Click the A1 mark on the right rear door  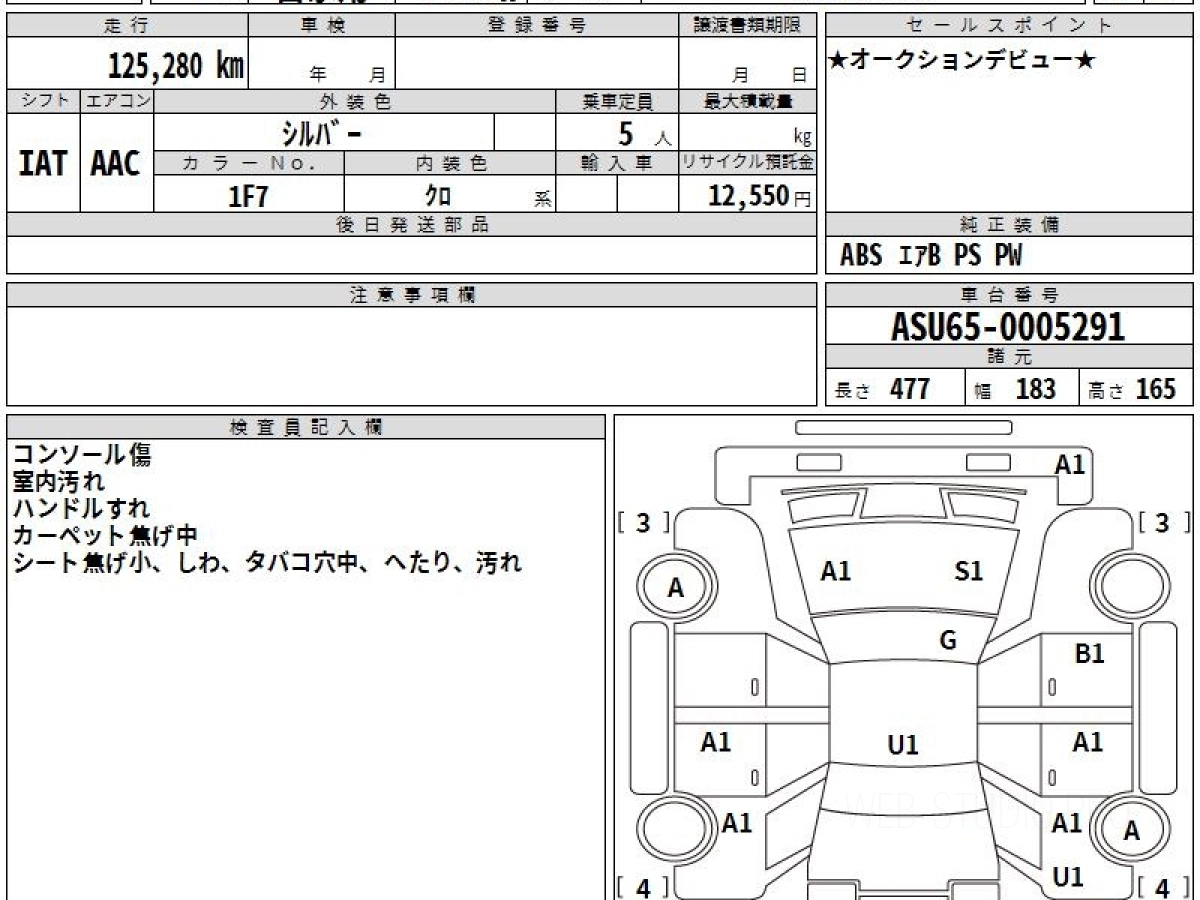coord(1088,742)
